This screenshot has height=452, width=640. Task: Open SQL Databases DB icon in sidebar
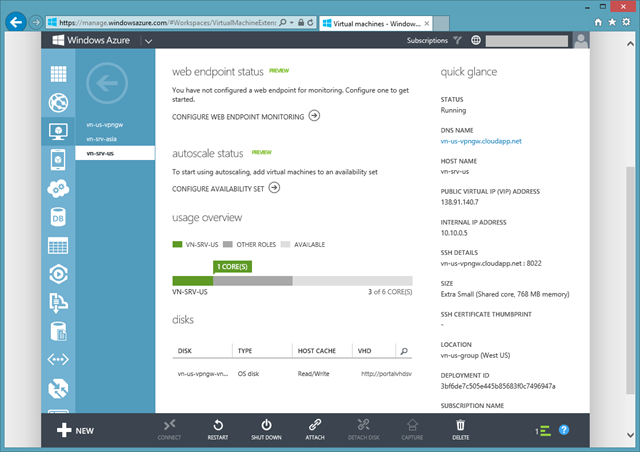coord(58,217)
